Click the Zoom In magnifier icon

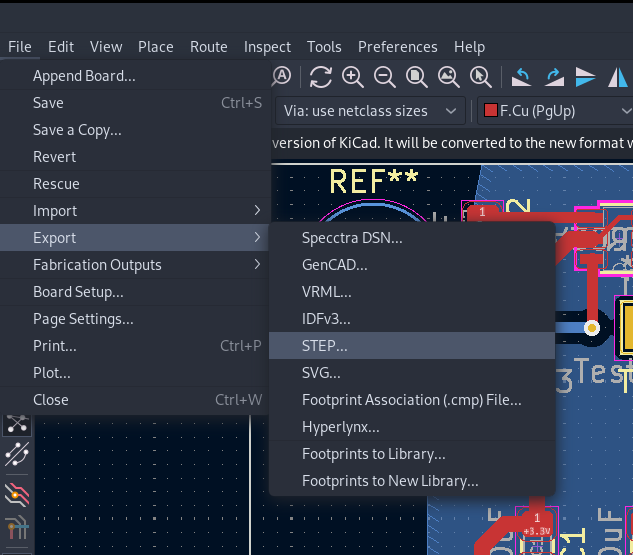(x=352, y=76)
